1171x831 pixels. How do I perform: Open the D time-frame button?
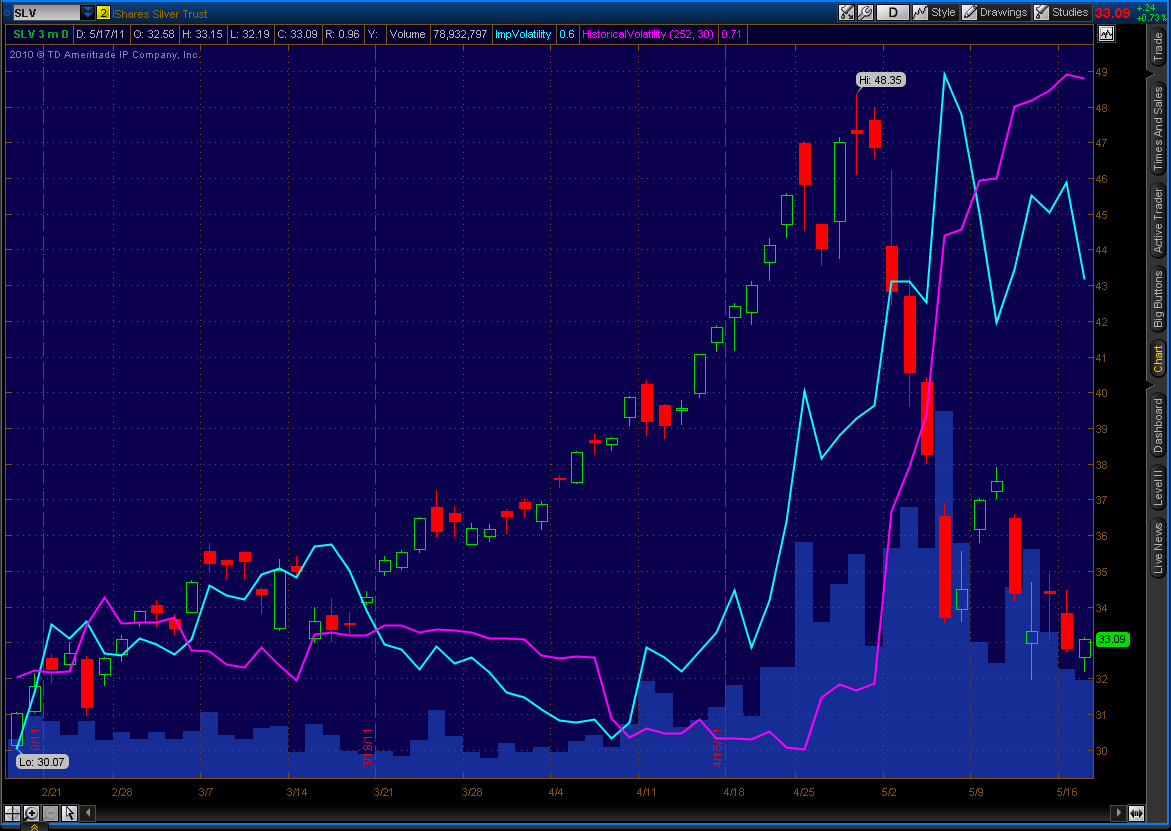pyautogui.click(x=892, y=13)
